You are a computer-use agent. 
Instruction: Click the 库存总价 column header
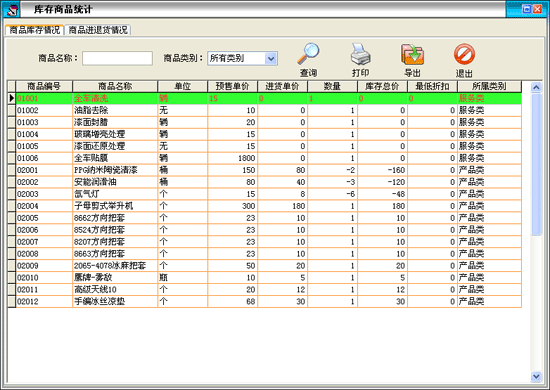pos(382,86)
